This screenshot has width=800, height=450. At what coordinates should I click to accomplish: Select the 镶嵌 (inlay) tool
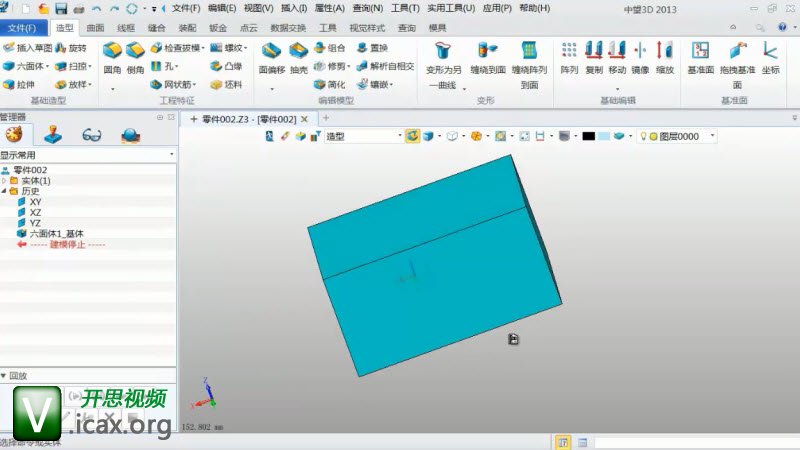[x=372, y=84]
